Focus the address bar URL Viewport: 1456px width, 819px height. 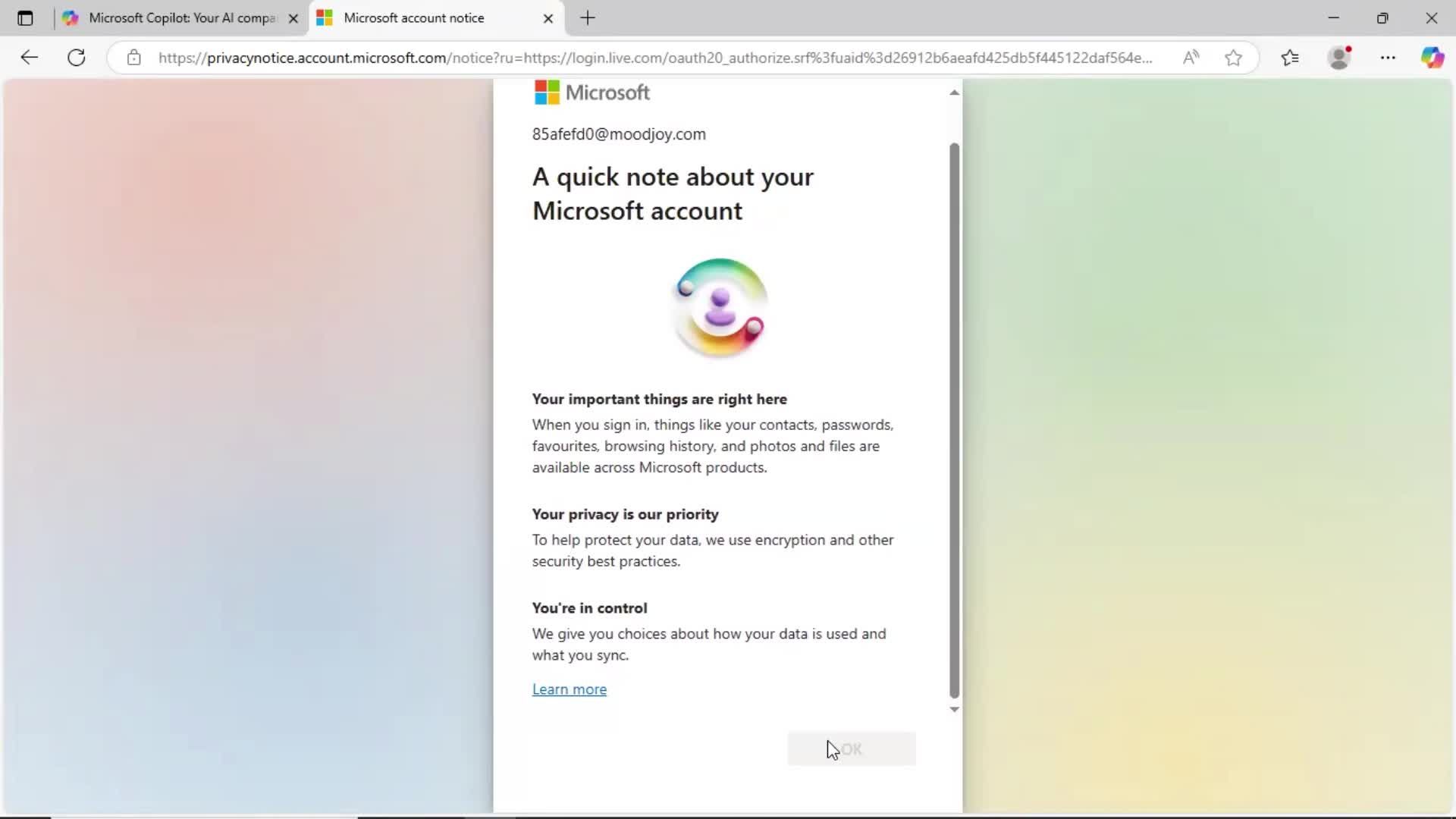(655, 58)
